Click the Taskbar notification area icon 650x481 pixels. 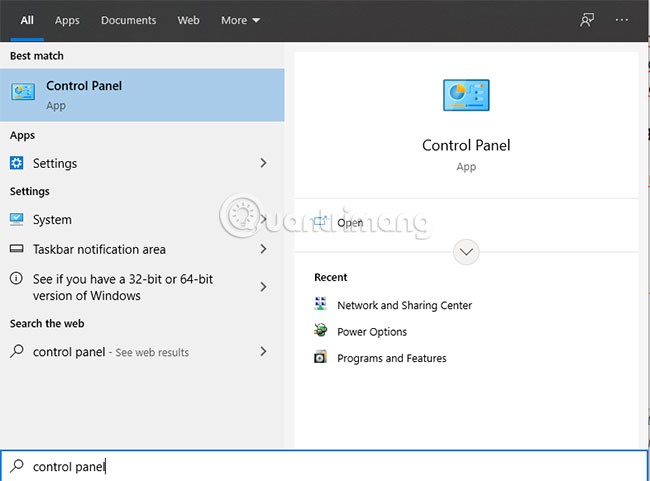(x=17, y=249)
